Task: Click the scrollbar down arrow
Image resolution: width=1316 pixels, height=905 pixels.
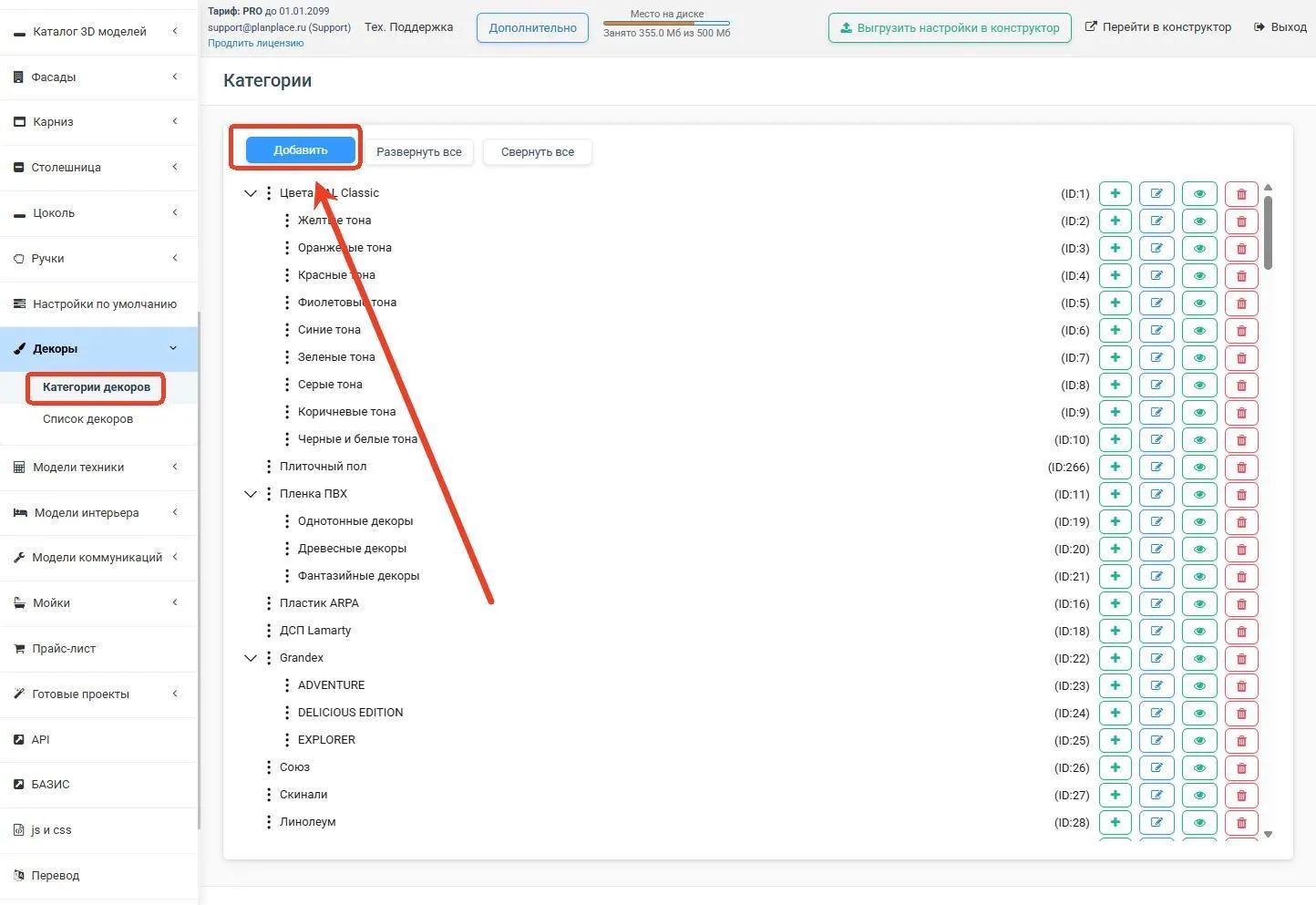Action: (x=1268, y=834)
